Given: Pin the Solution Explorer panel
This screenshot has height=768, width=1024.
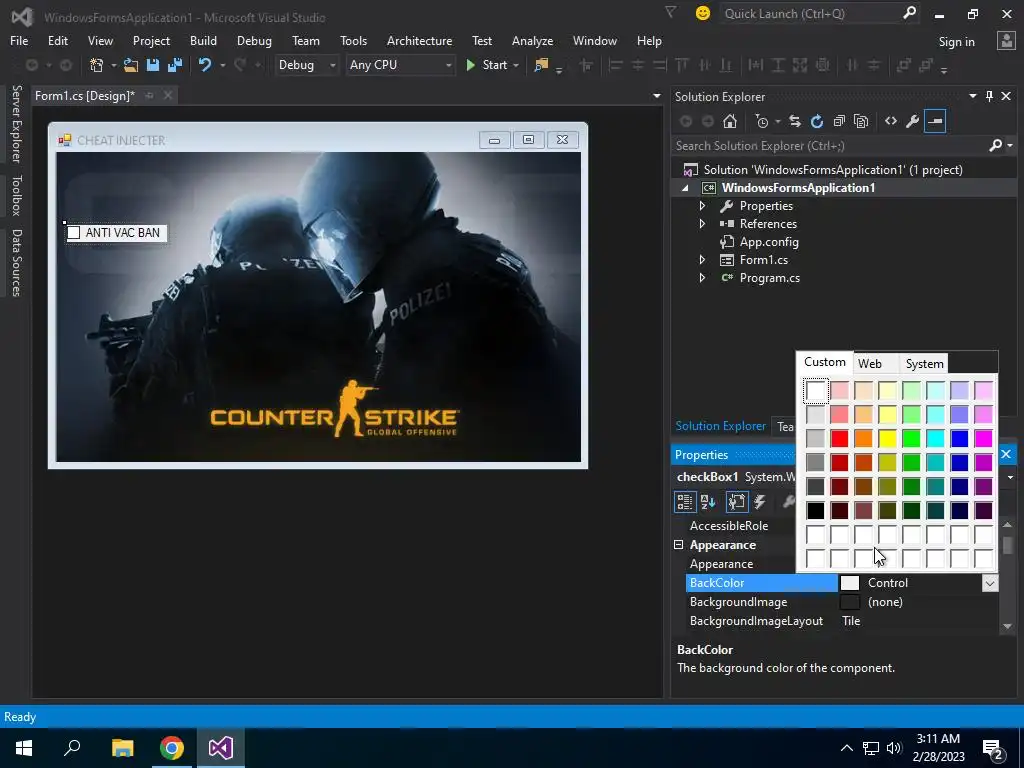Looking at the screenshot, I should [989, 96].
